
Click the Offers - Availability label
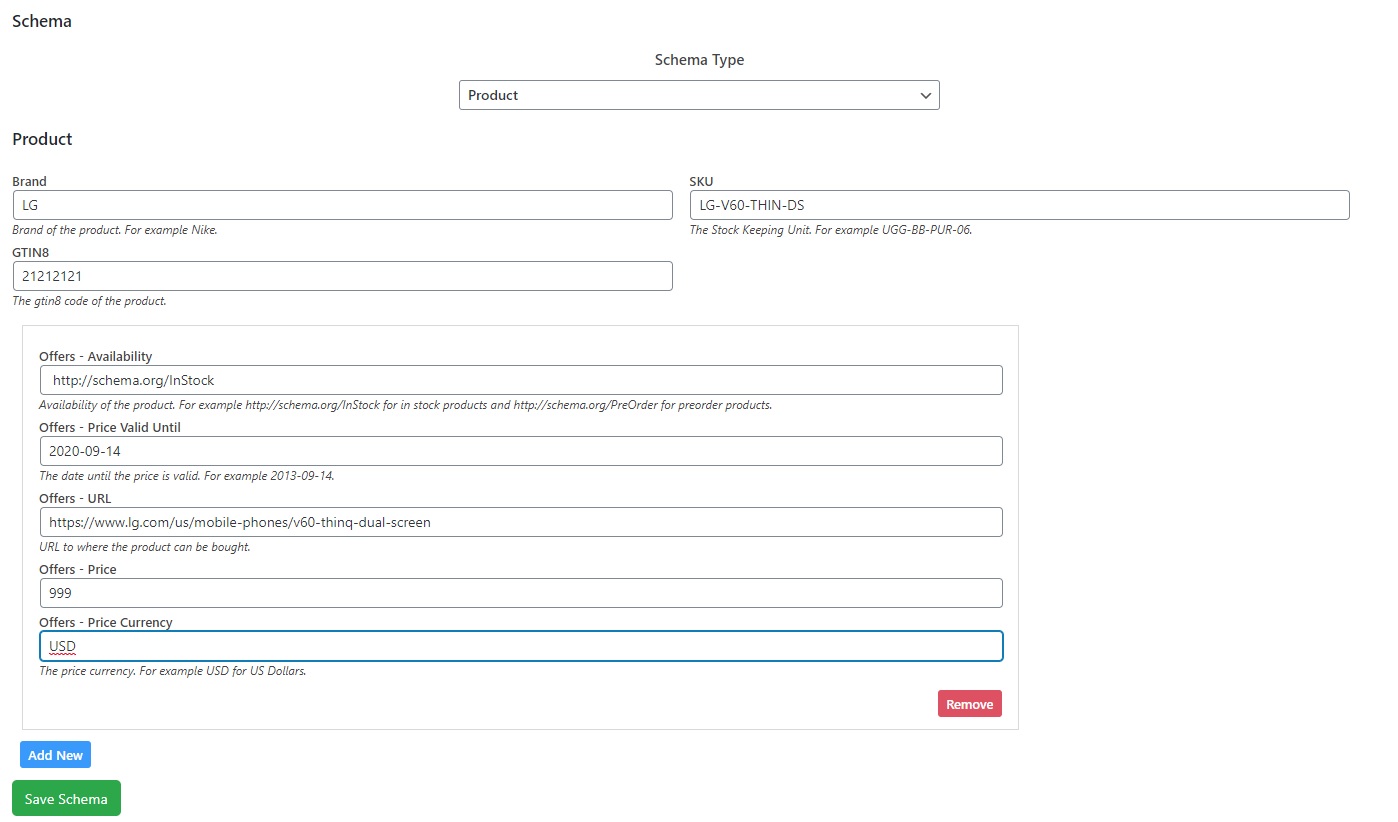pos(95,357)
